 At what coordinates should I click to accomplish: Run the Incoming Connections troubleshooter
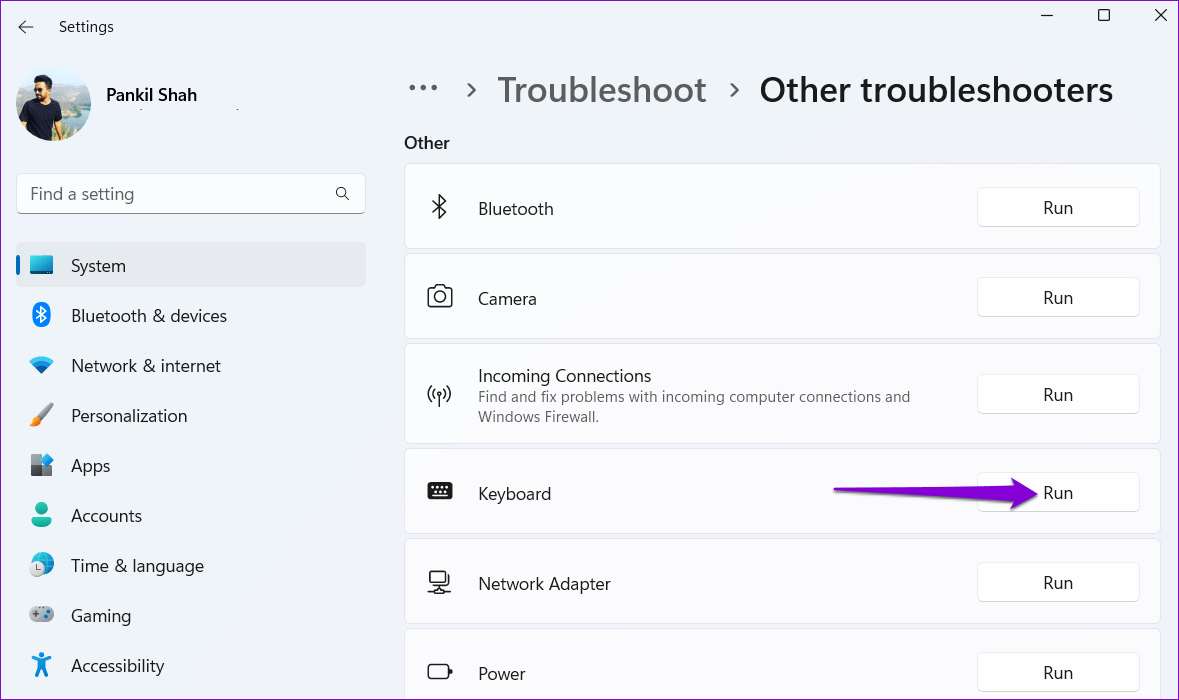click(x=1057, y=395)
